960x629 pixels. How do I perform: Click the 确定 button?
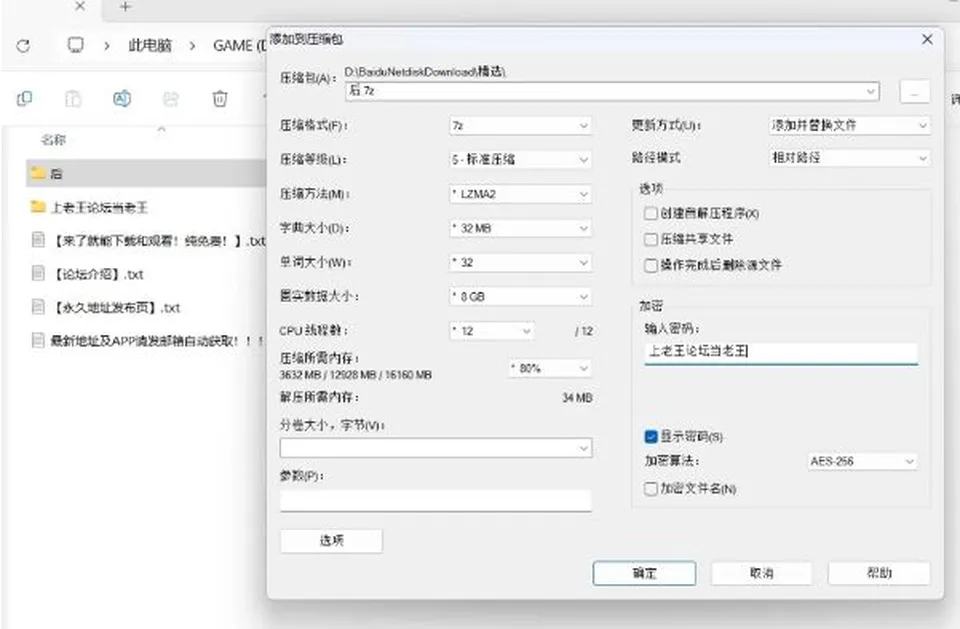(x=644, y=573)
